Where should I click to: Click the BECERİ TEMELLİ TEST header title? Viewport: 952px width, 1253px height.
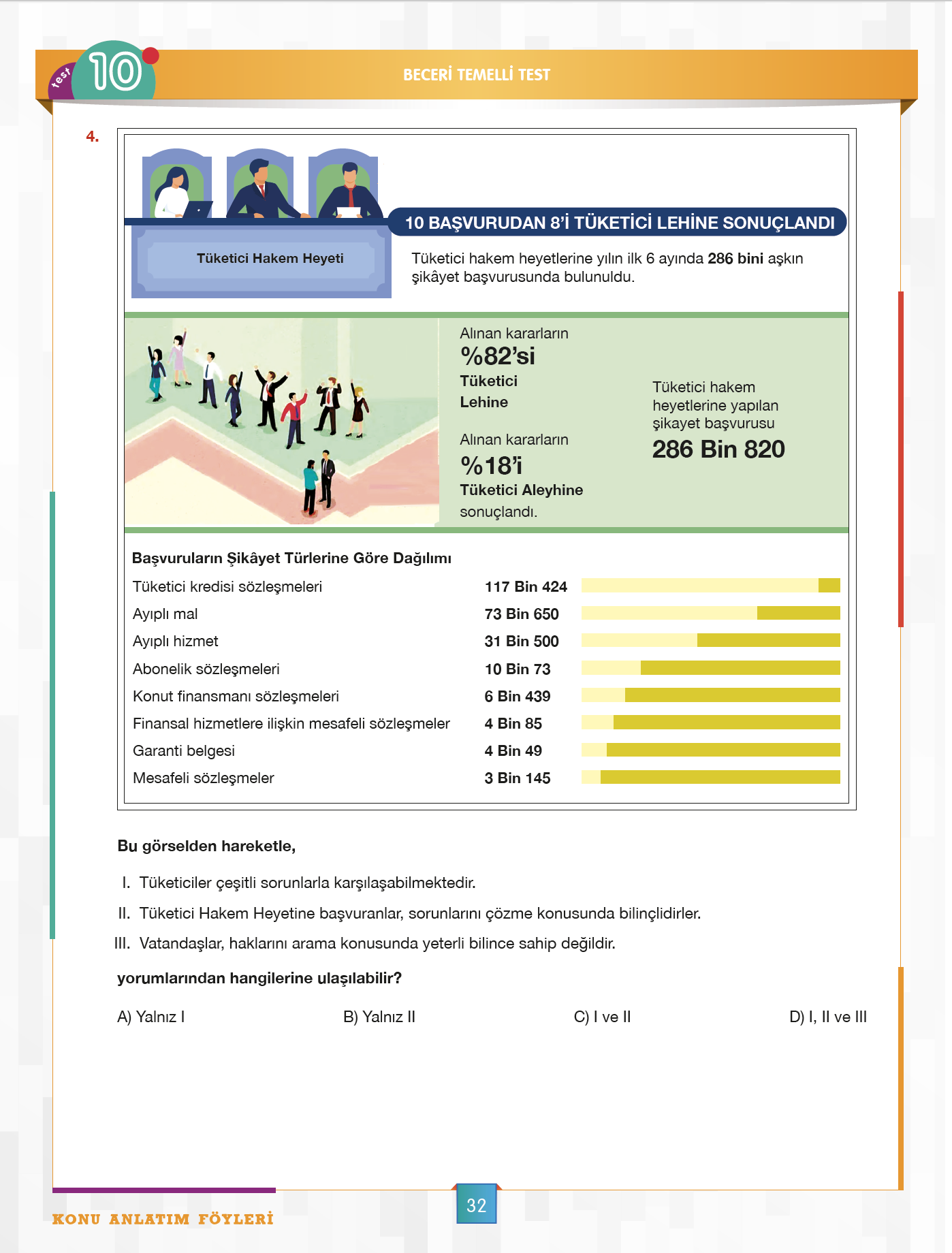tap(477, 75)
